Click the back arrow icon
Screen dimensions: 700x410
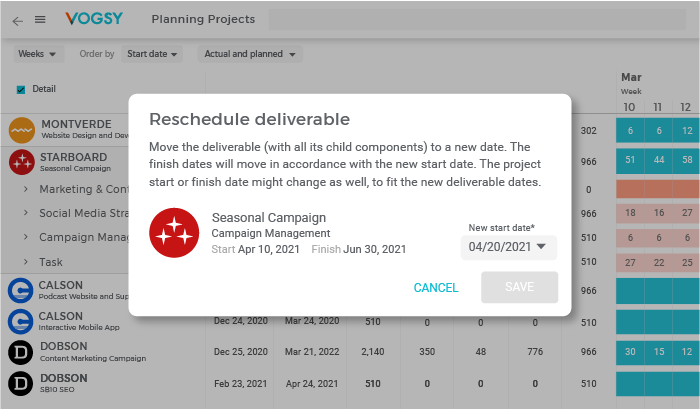tap(18, 19)
